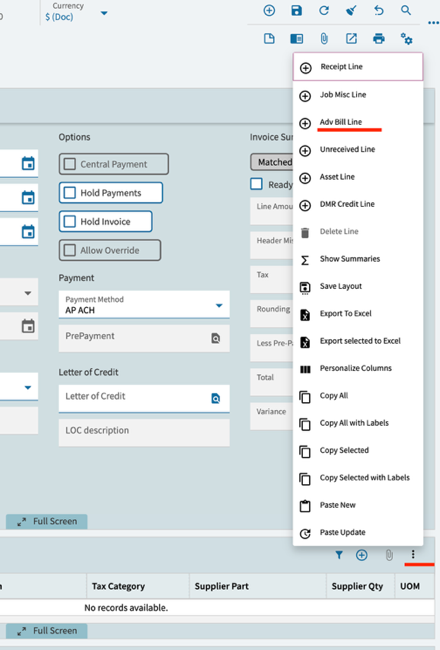This screenshot has height=650, width=440.
Task: Choose Job Misc Line menu entry
Action: tap(358, 95)
